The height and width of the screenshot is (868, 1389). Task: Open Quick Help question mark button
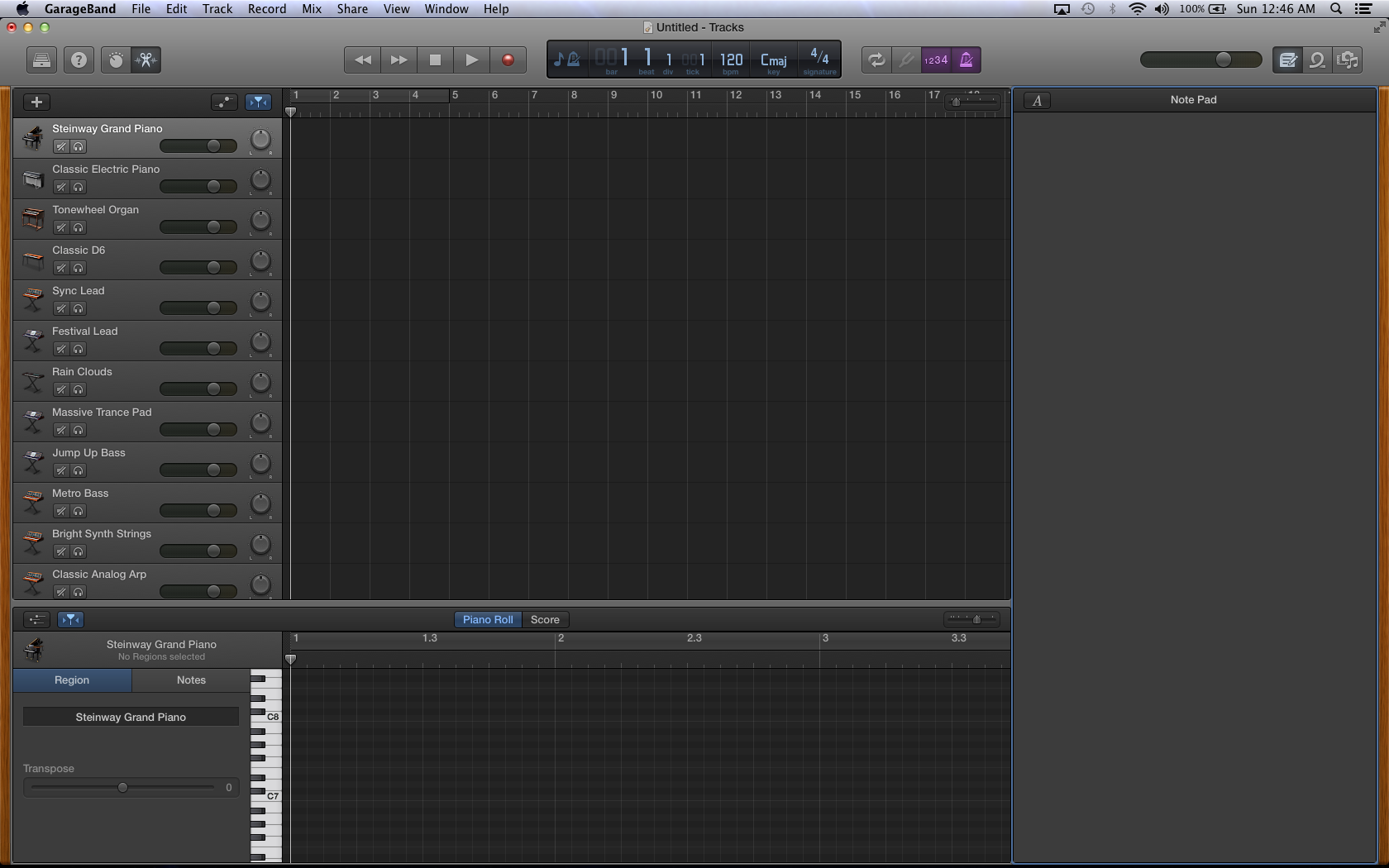(79, 60)
